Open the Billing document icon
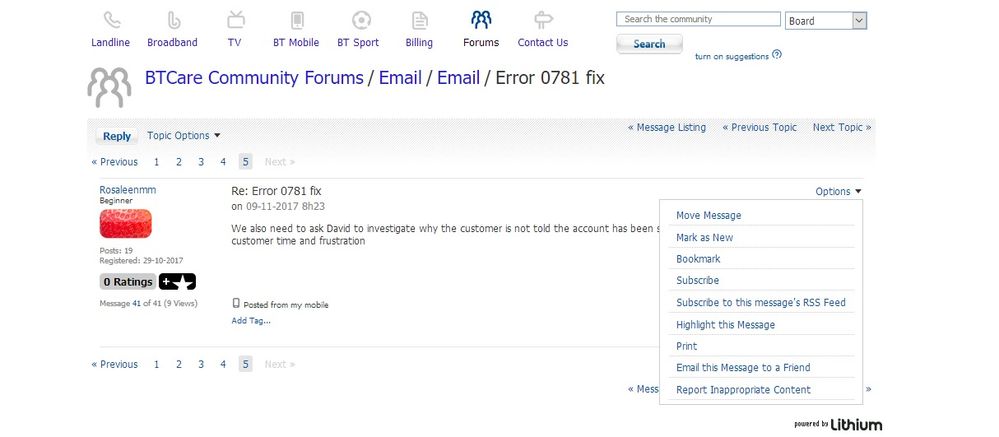The image size is (999, 437). pos(420,20)
